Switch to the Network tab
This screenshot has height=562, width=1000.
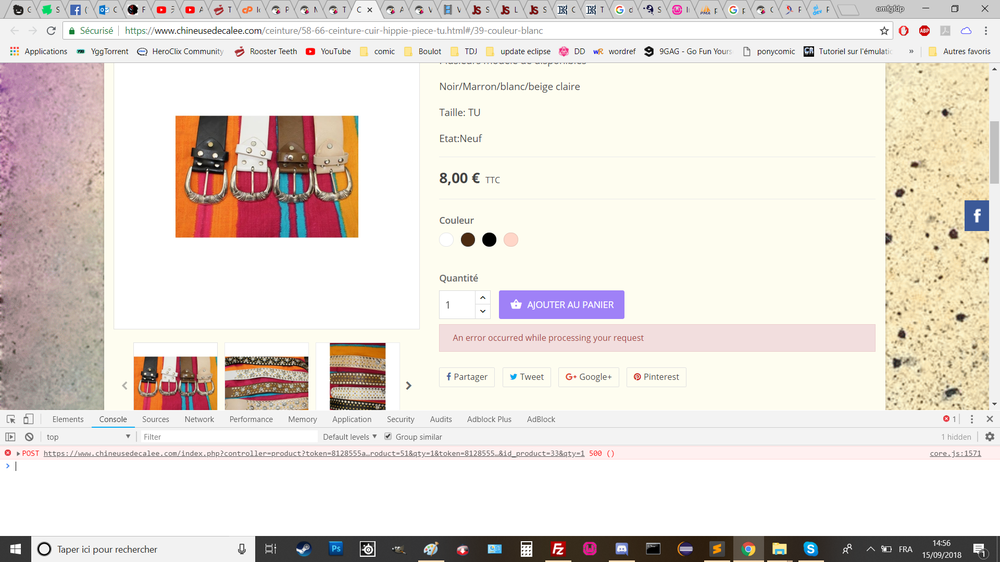(x=199, y=419)
